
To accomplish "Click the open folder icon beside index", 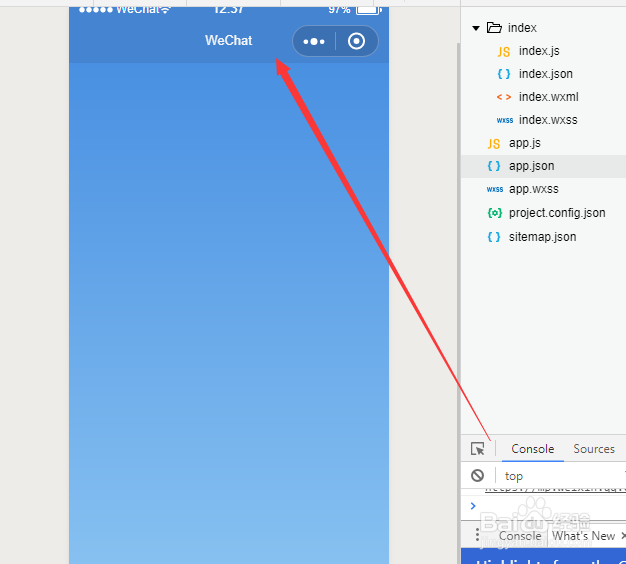I will coord(494,28).
